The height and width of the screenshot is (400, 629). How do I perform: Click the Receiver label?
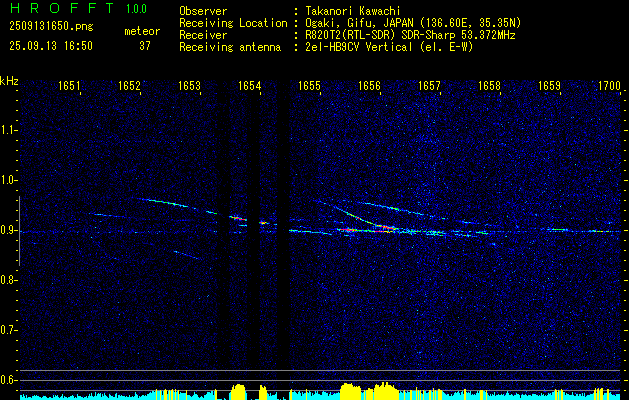pyautogui.click(x=203, y=35)
